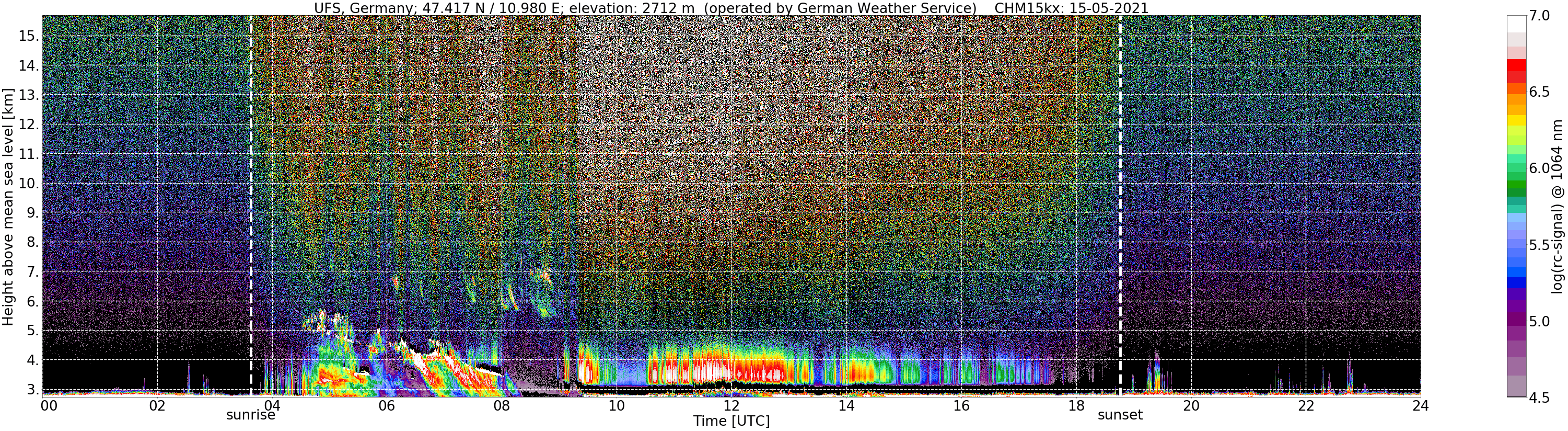Click the '00' time tick label
This screenshot has width=1568, height=431.
click(x=48, y=406)
